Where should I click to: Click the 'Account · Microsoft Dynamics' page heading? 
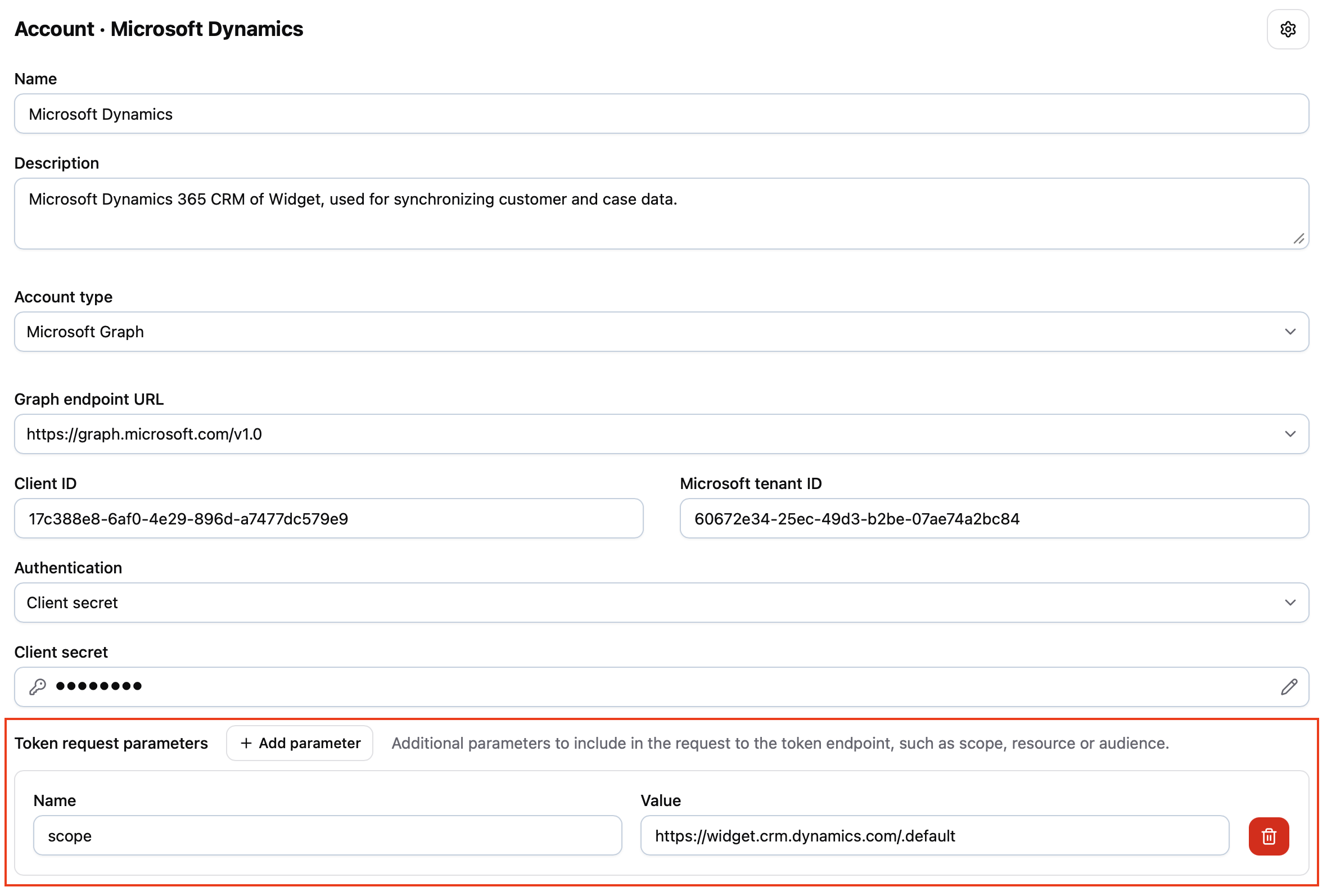click(x=159, y=29)
